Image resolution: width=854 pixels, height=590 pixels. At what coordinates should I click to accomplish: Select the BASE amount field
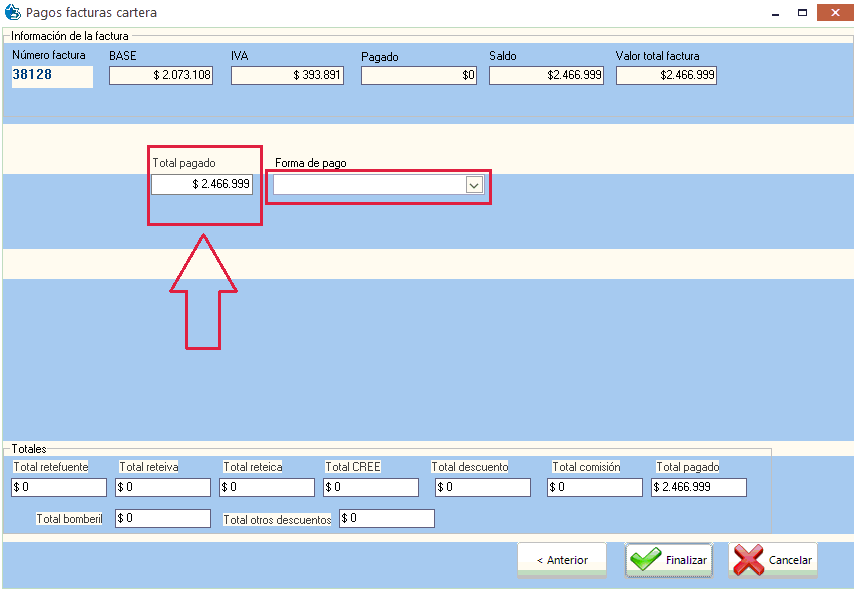point(161,75)
